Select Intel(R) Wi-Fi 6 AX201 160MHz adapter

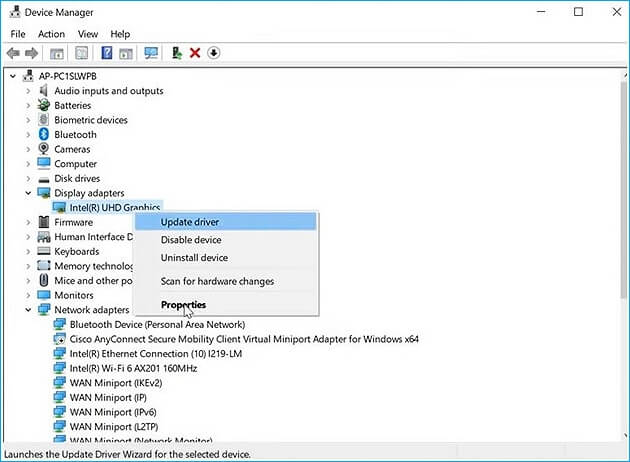pyautogui.click(x=133, y=369)
